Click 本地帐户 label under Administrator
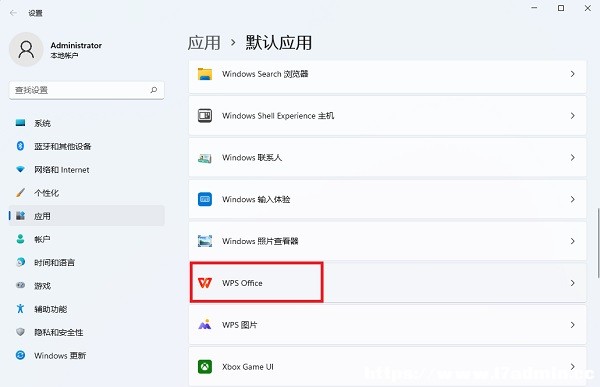Screen dimensions: 600x387 [x=64, y=56]
